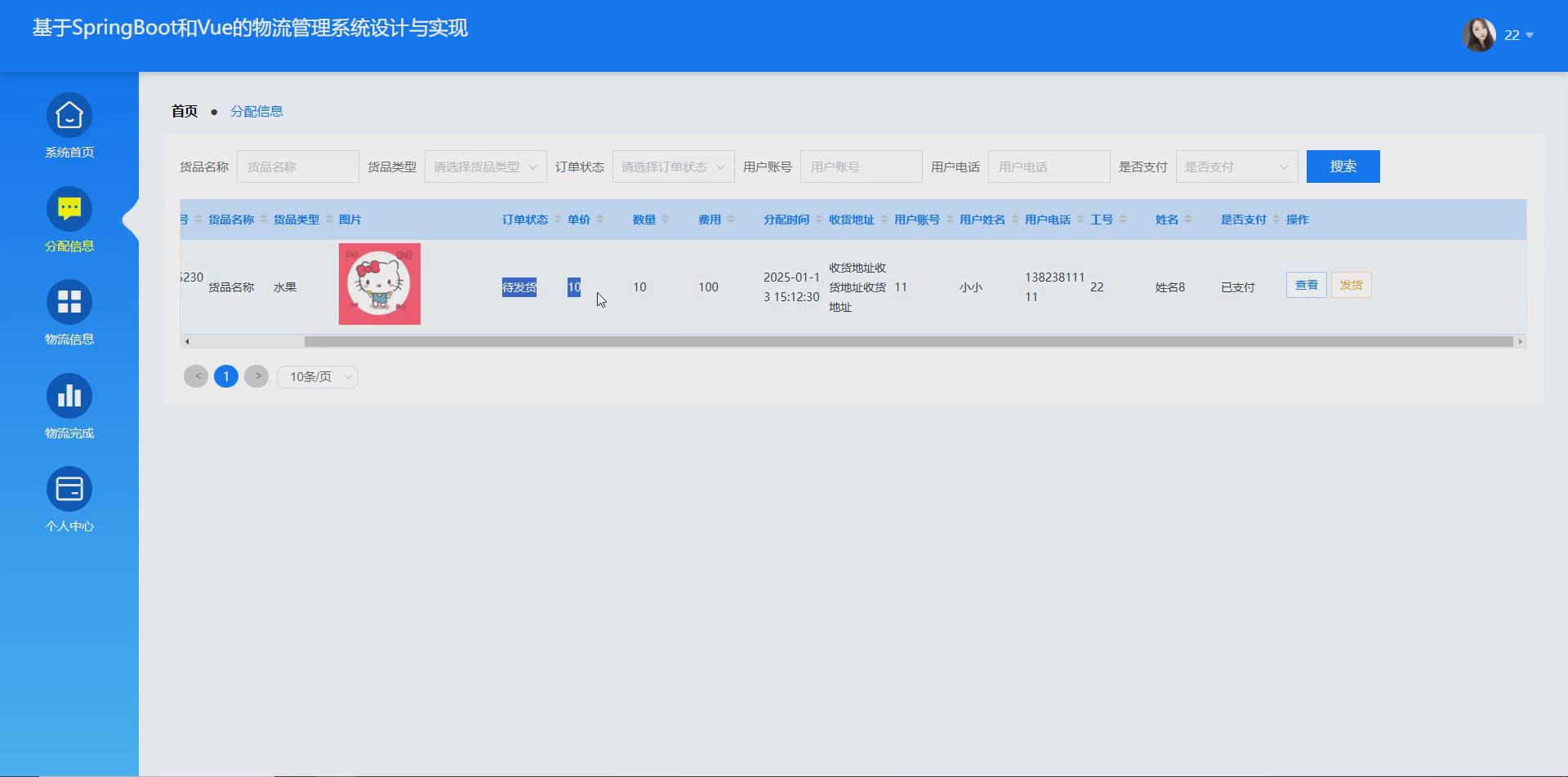This screenshot has height=777, width=1568.
Task: Navigate to 首页 in the breadcrumb
Action: (184, 110)
